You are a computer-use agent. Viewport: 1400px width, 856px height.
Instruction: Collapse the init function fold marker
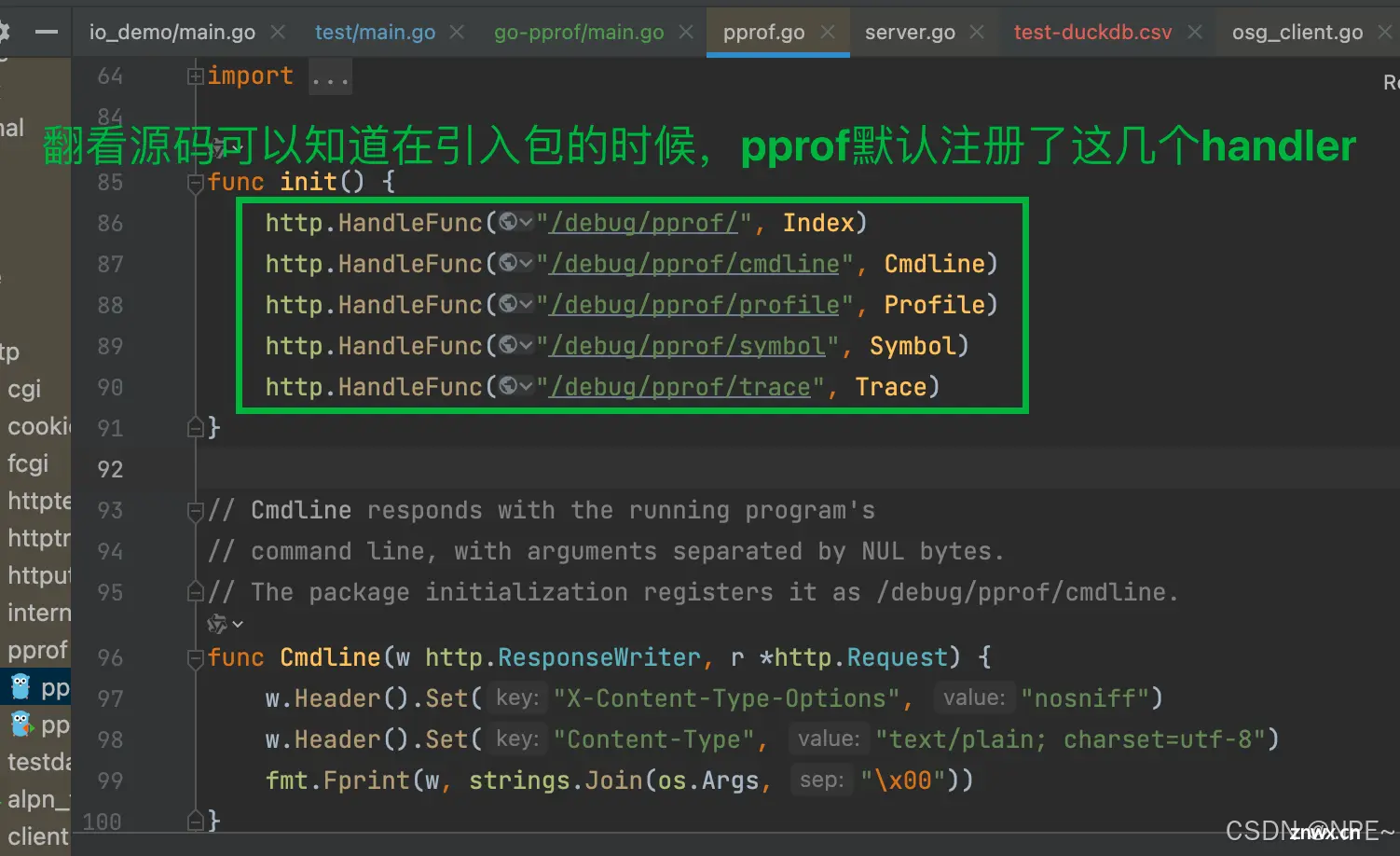(x=195, y=183)
